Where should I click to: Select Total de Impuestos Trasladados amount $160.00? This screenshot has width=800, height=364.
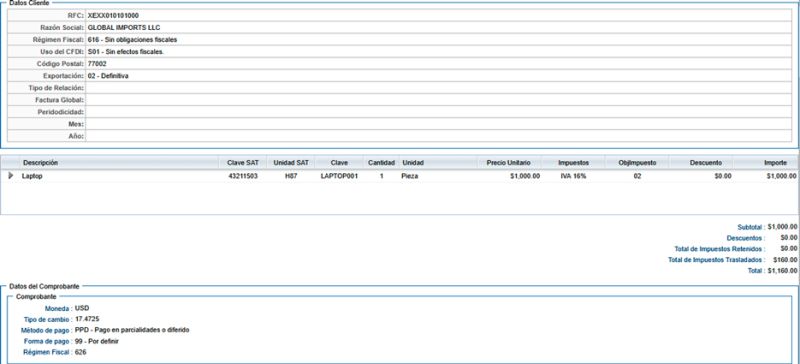coord(785,260)
